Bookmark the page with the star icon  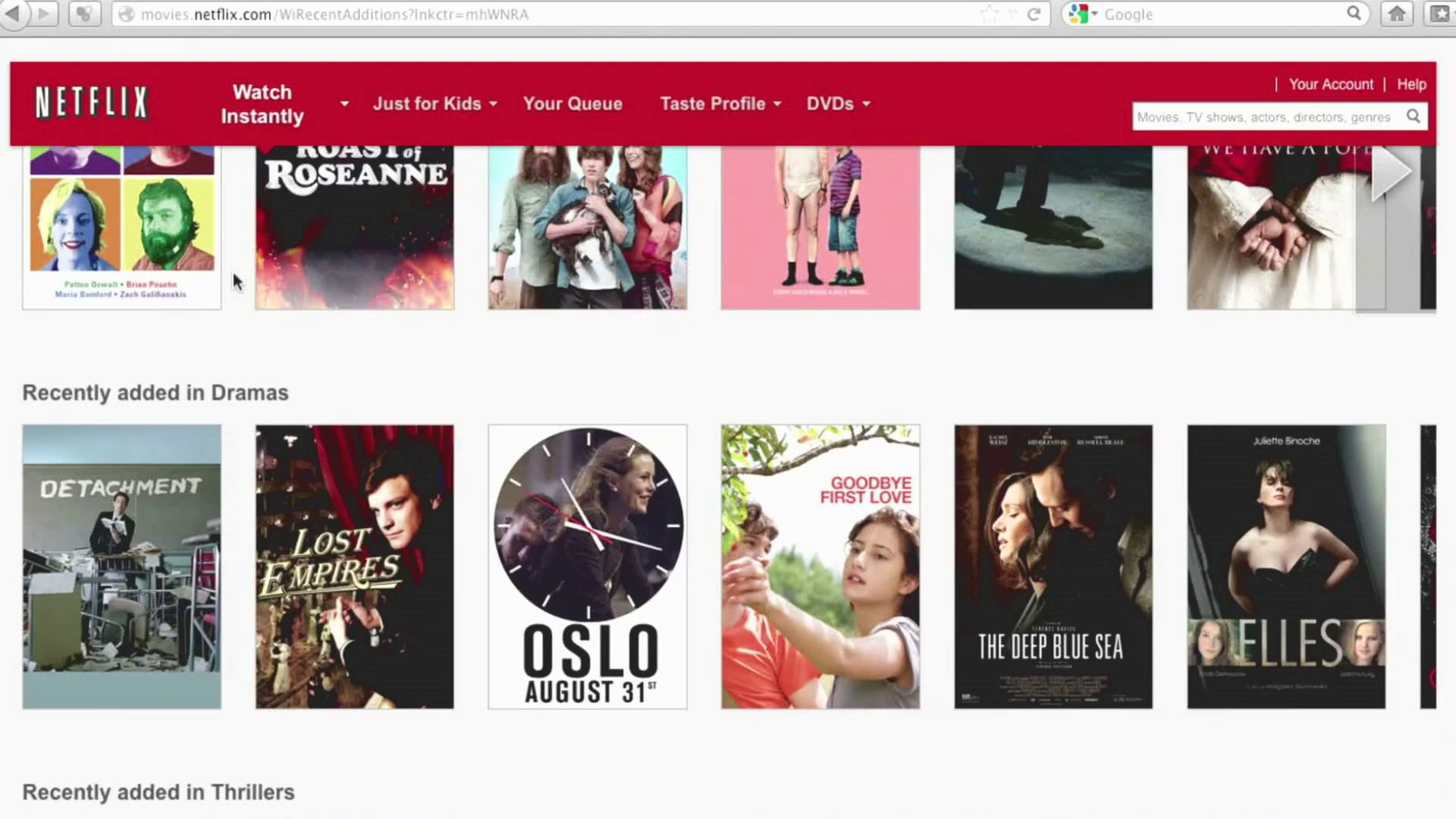tap(989, 14)
